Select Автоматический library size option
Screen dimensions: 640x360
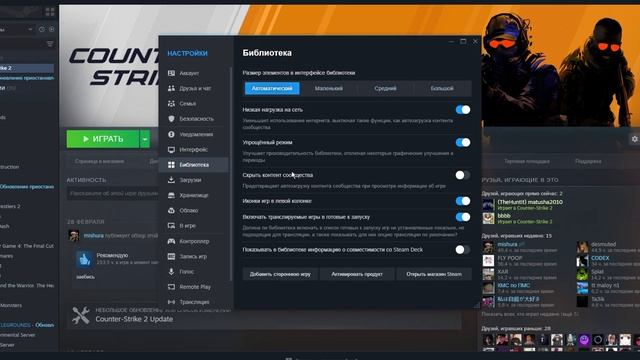pos(272,88)
